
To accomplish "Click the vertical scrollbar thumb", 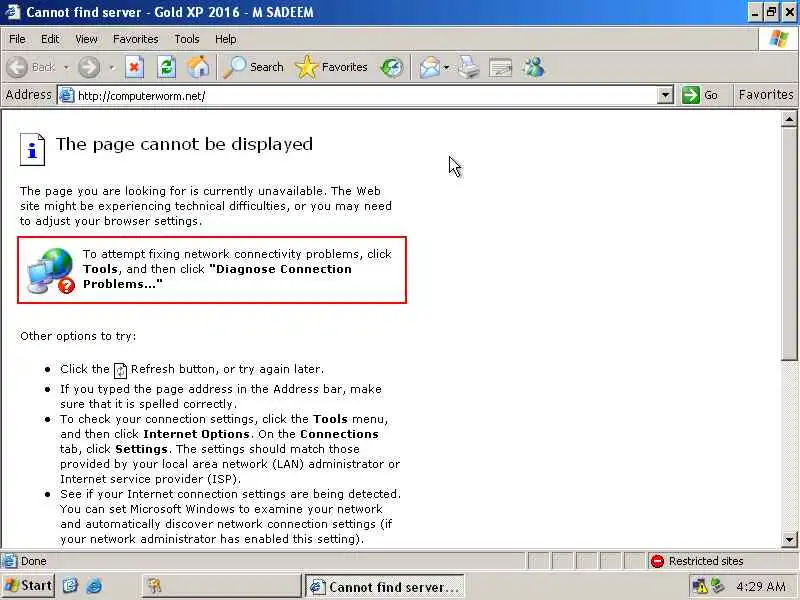I will pos(789,244).
